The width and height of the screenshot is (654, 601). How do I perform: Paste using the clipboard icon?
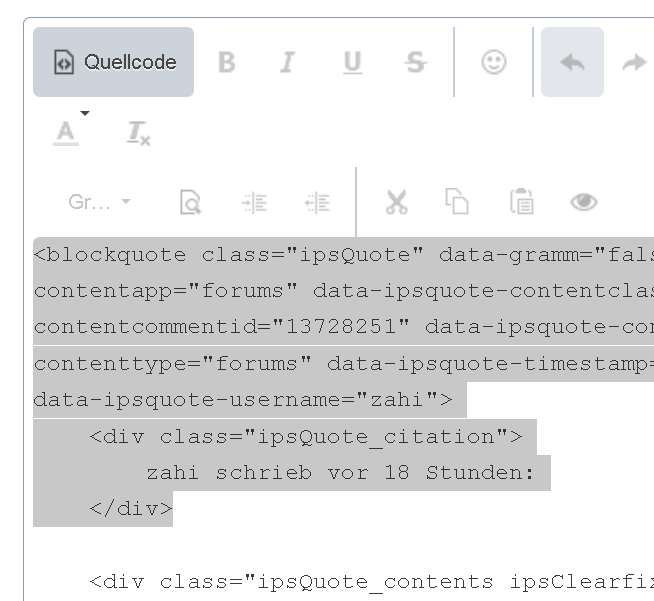click(x=521, y=202)
